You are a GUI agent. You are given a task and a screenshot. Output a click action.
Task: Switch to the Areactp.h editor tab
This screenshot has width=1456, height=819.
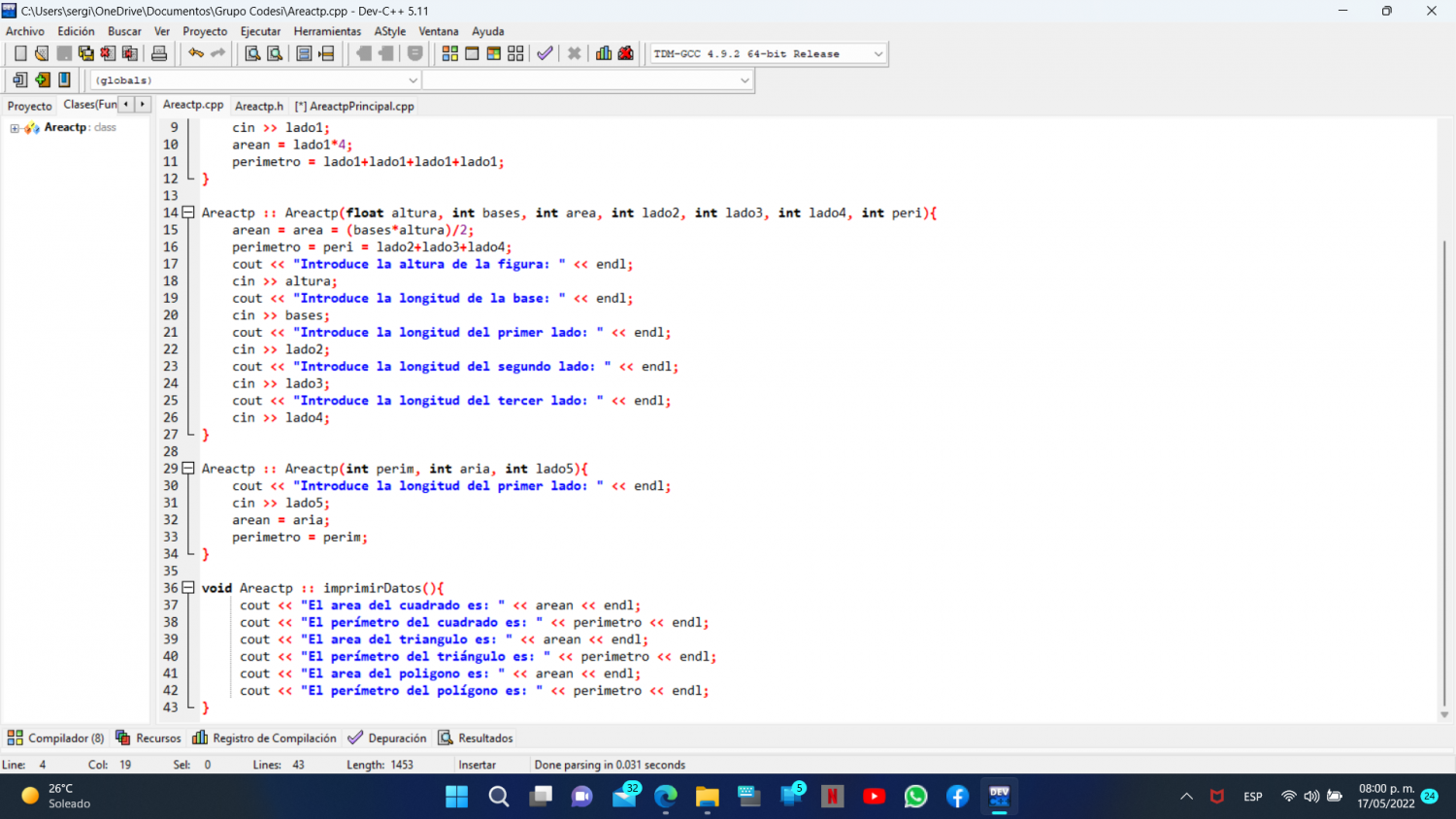[259, 106]
